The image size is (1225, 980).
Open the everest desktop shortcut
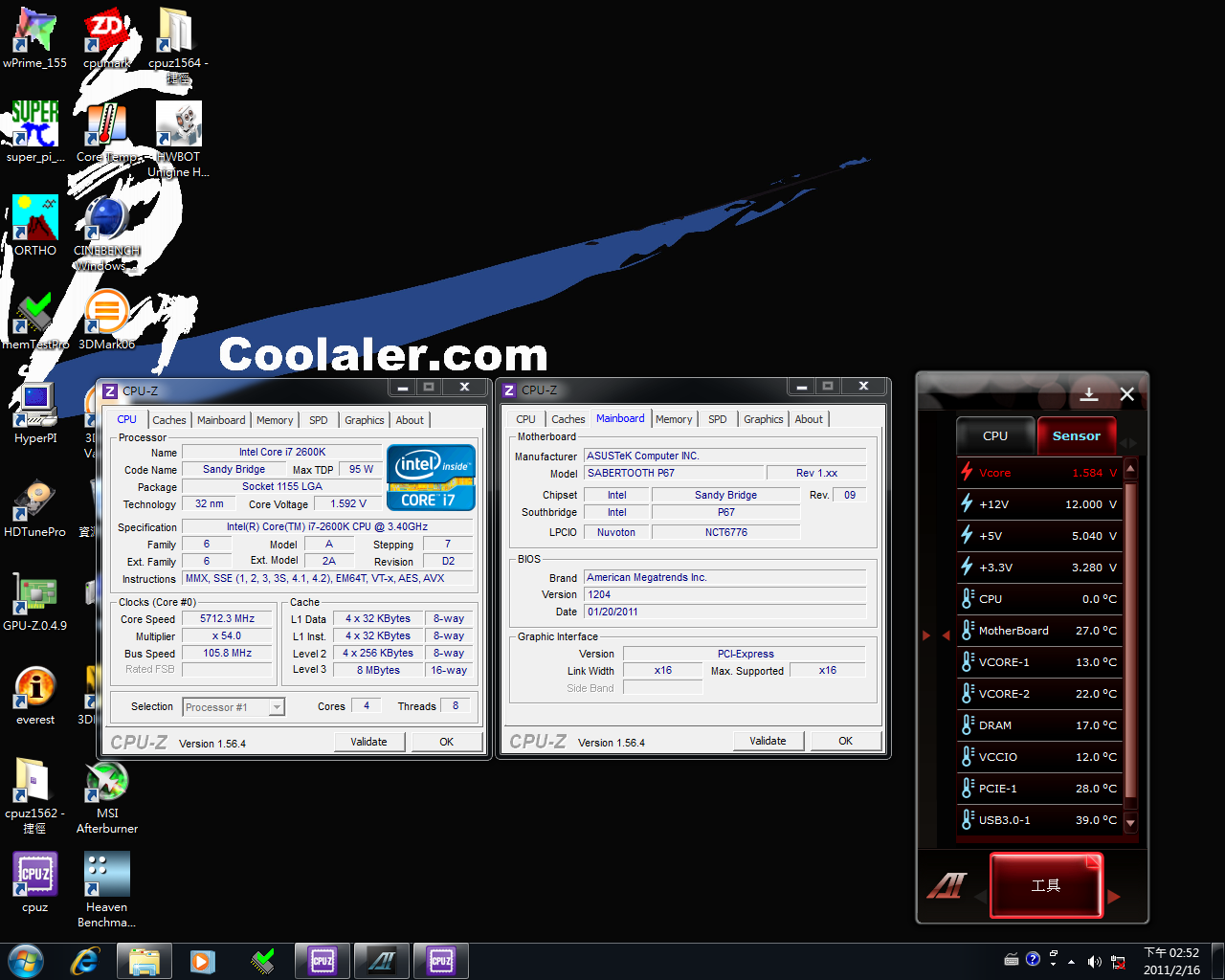point(35,695)
